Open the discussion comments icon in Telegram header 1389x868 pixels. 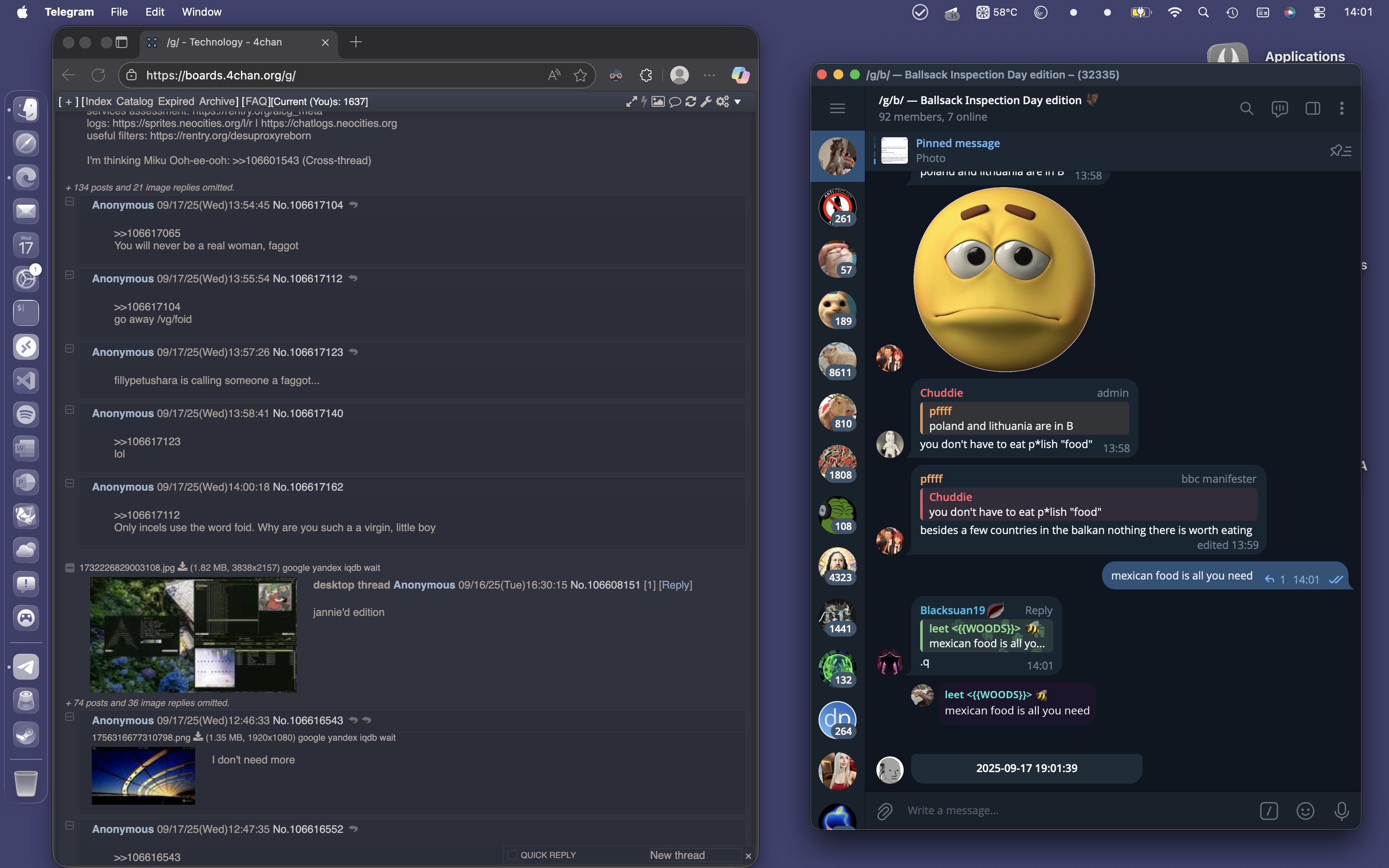1279,108
